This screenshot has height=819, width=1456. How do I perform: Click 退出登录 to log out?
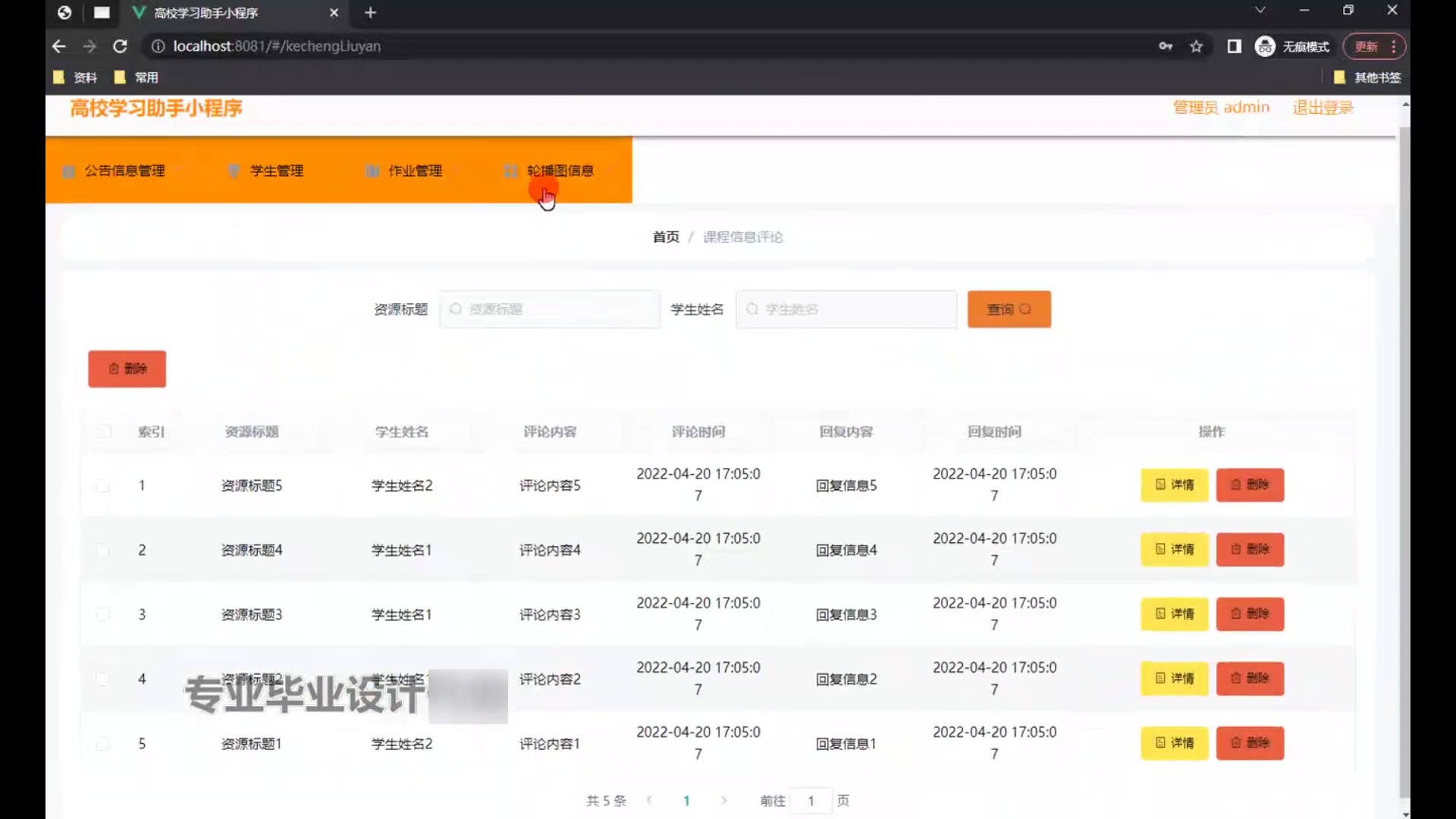[x=1323, y=108]
